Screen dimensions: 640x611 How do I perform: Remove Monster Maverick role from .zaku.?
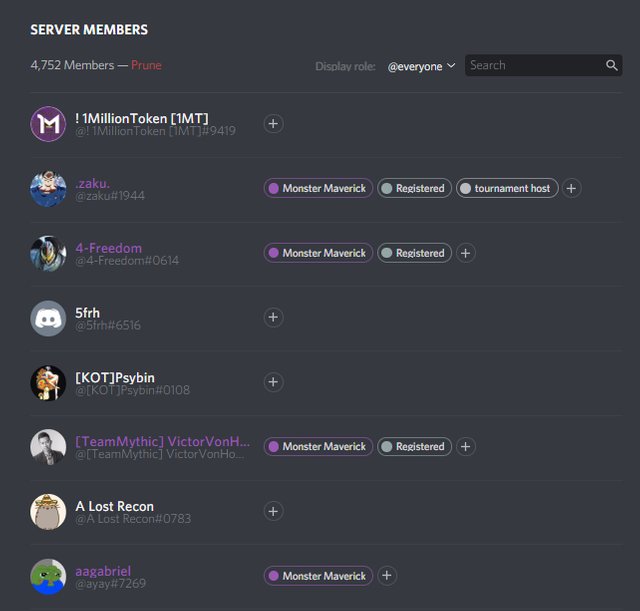point(273,188)
